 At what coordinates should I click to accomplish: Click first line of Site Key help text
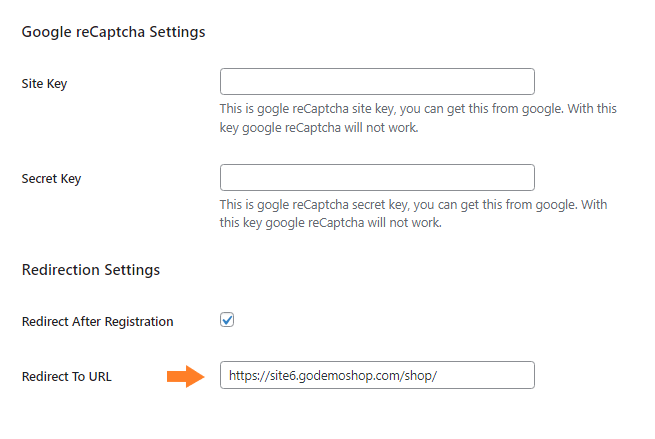point(418,110)
